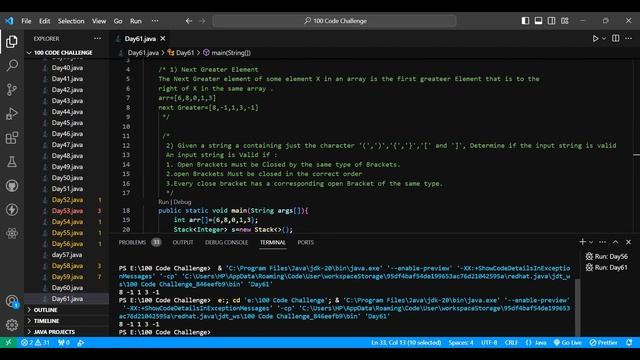The image size is (640, 360).
Task: Open Source Control view icon
Action: click(12, 89)
